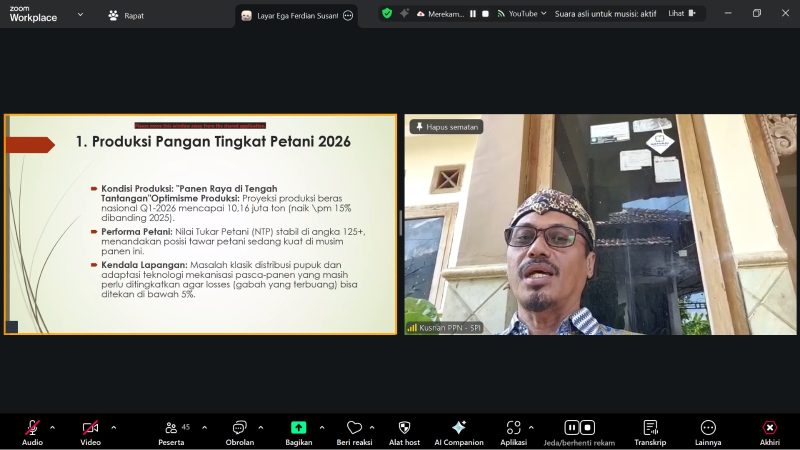Click the green Bagikan share screen icon

298,427
